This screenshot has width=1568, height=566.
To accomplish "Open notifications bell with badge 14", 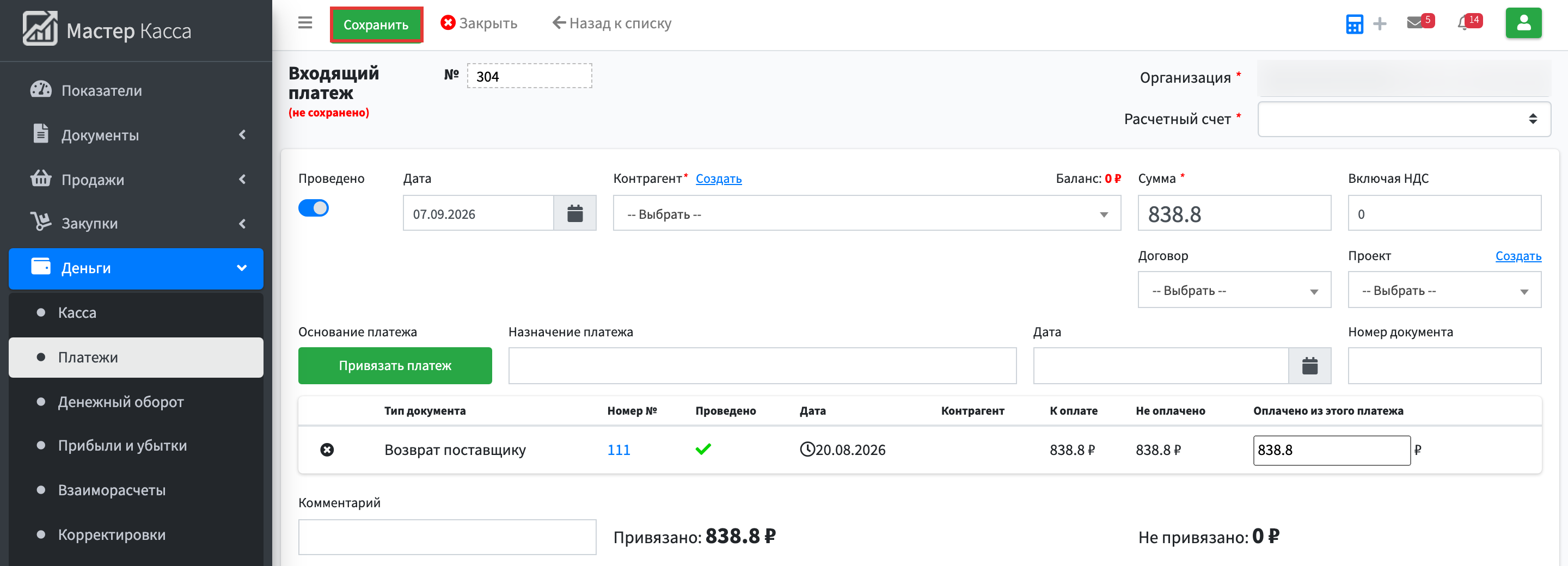I will pyautogui.click(x=1469, y=22).
